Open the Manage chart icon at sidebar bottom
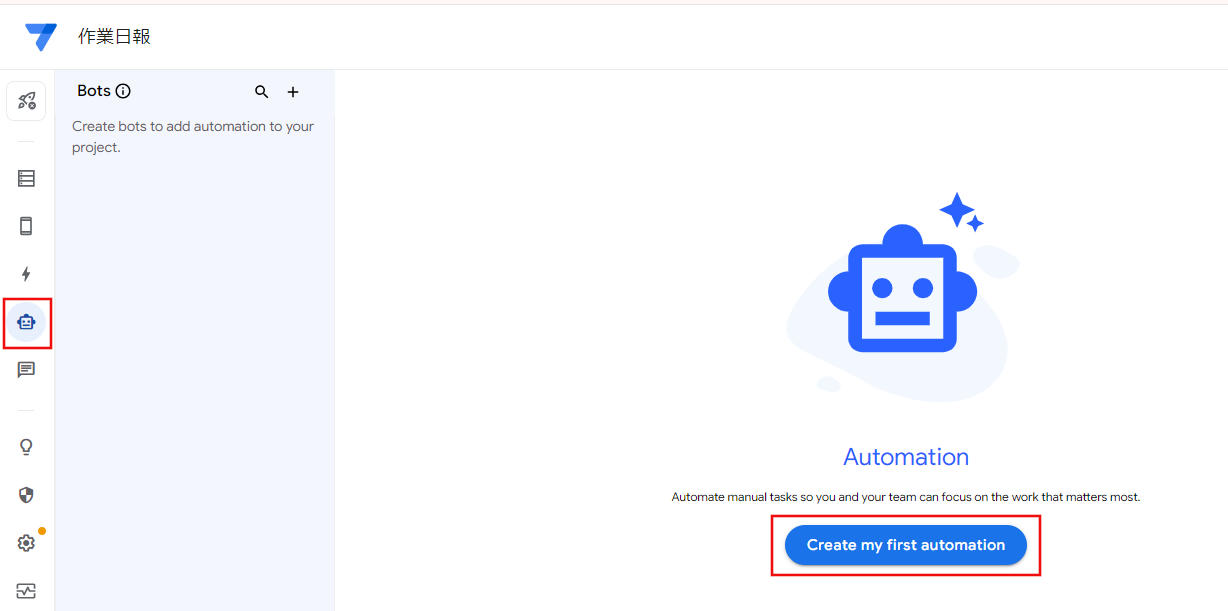1228x611 pixels. click(x=26, y=591)
